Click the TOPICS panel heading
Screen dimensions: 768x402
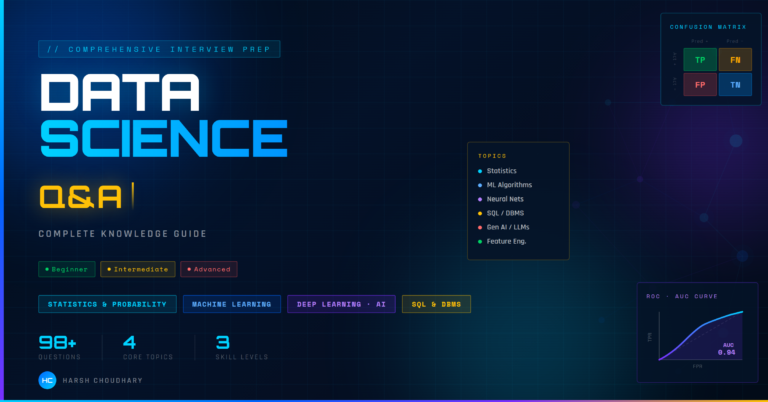pos(492,156)
